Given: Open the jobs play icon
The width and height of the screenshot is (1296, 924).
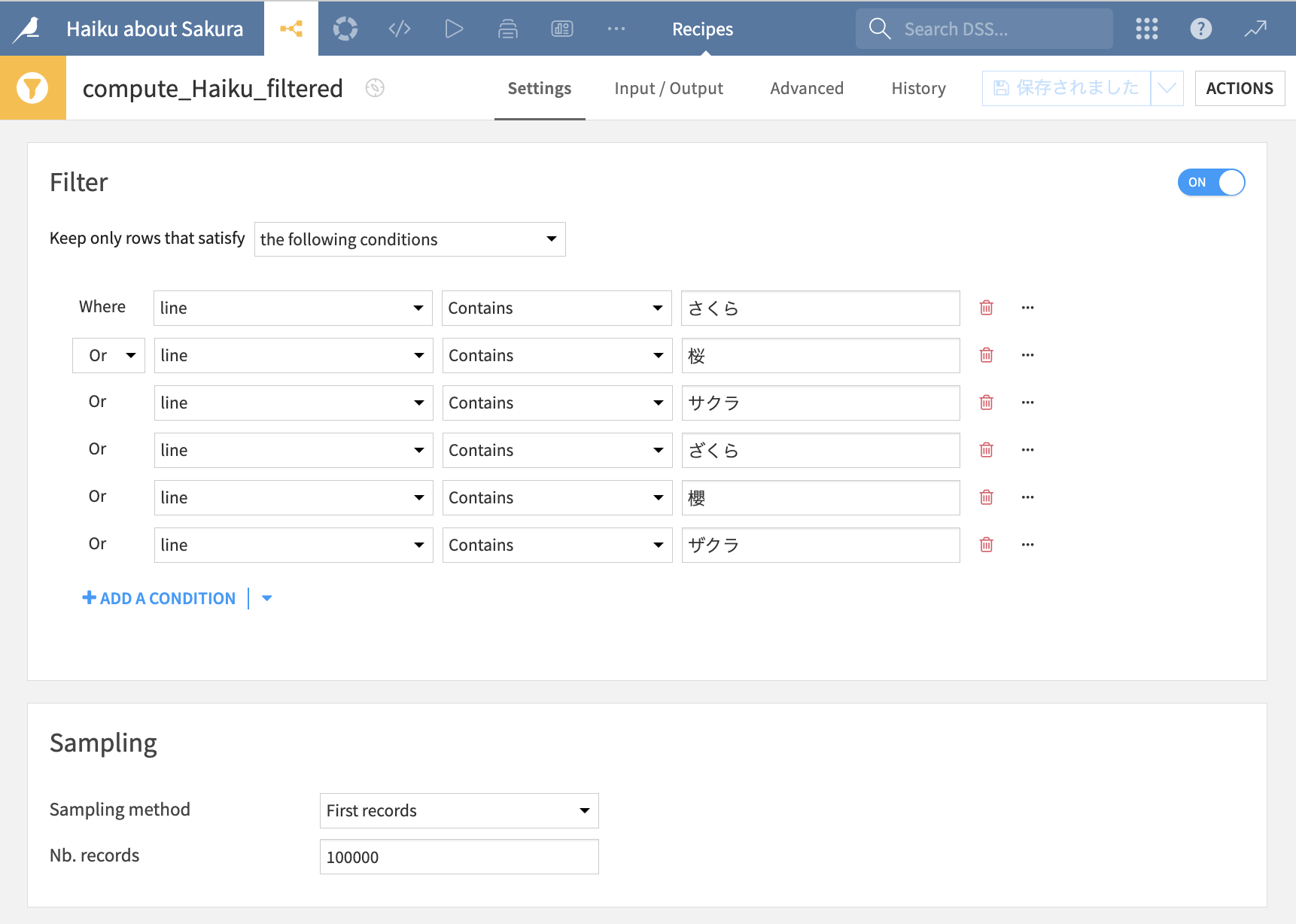Looking at the screenshot, I should tap(454, 29).
